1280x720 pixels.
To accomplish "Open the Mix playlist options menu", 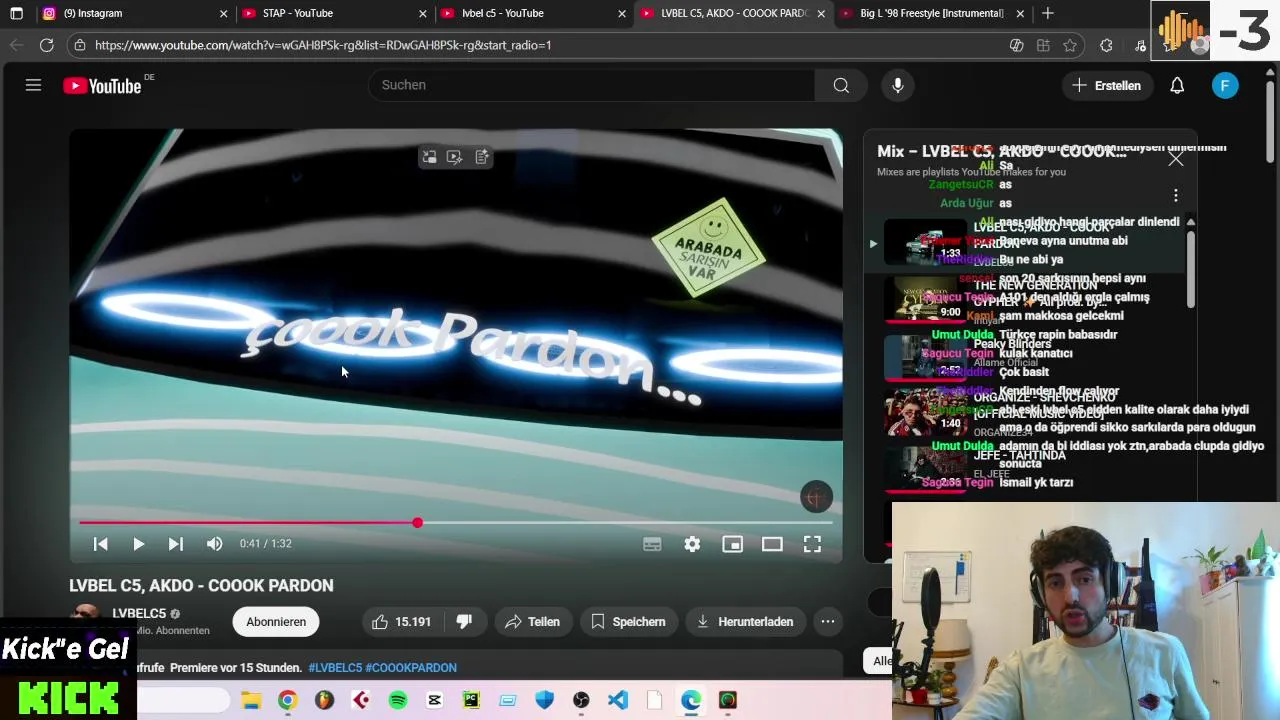I will pyautogui.click(x=1176, y=195).
